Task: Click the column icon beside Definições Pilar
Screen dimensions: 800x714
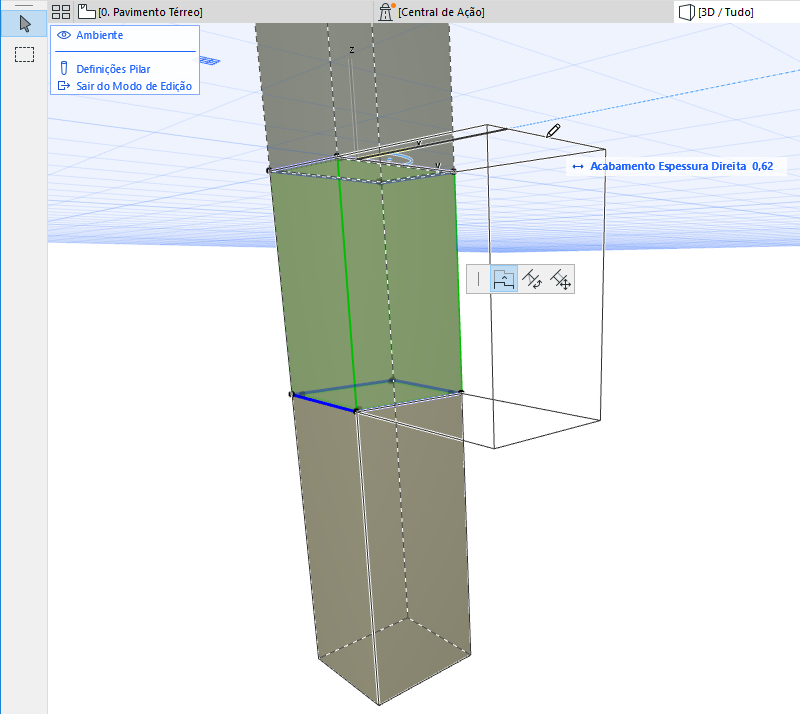Action: point(64,68)
